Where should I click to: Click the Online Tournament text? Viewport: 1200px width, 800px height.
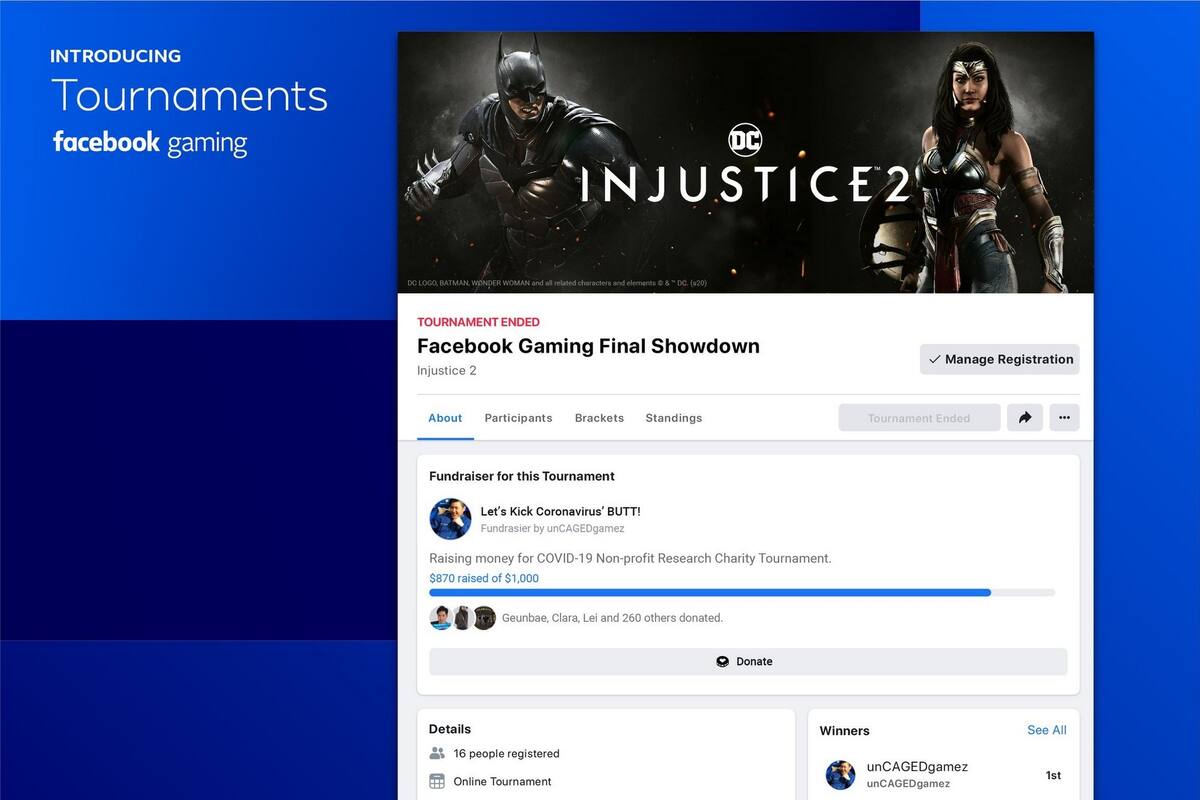pyautogui.click(x=502, y=781)
